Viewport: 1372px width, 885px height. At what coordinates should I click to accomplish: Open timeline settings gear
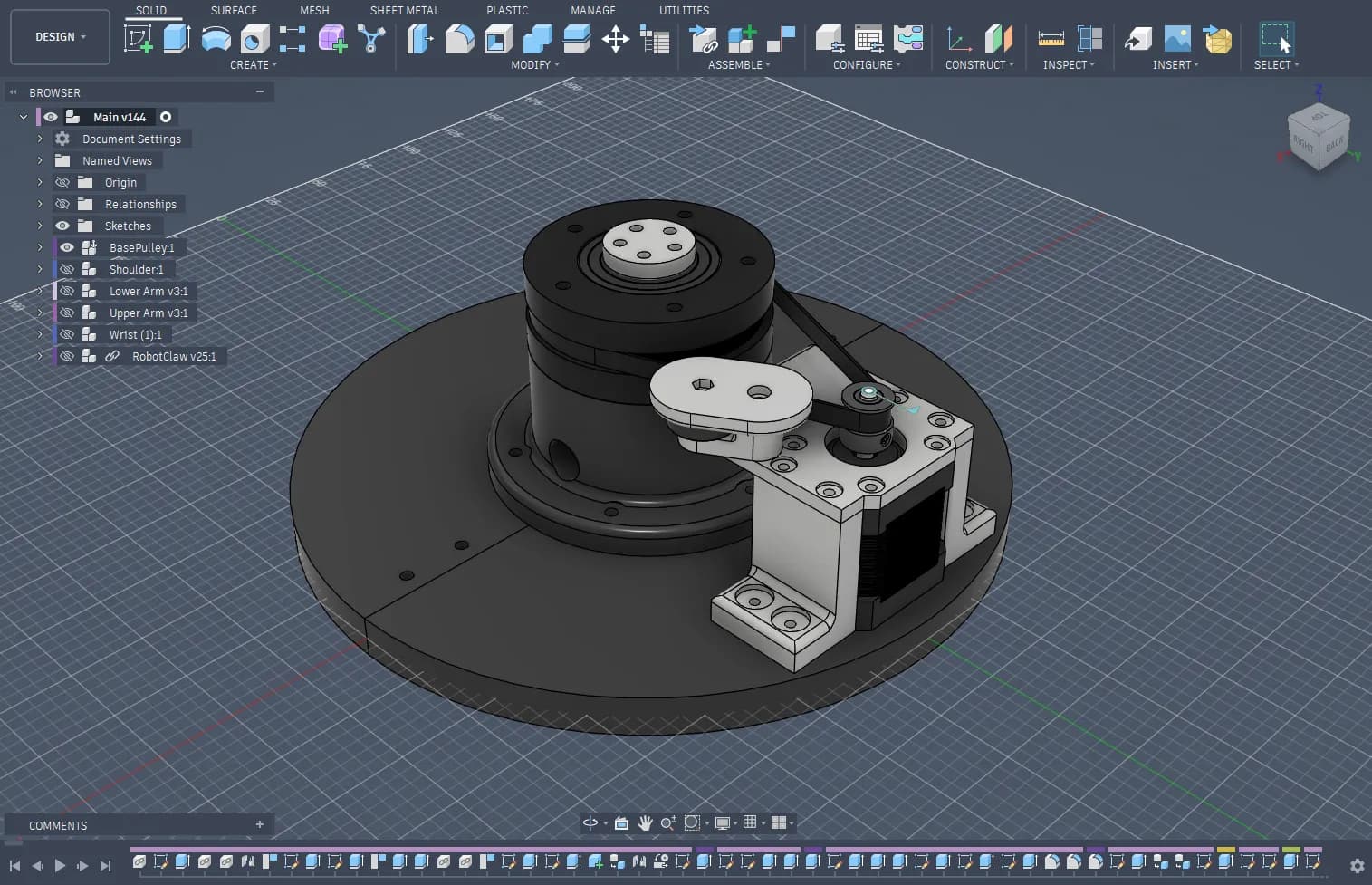1357,866
